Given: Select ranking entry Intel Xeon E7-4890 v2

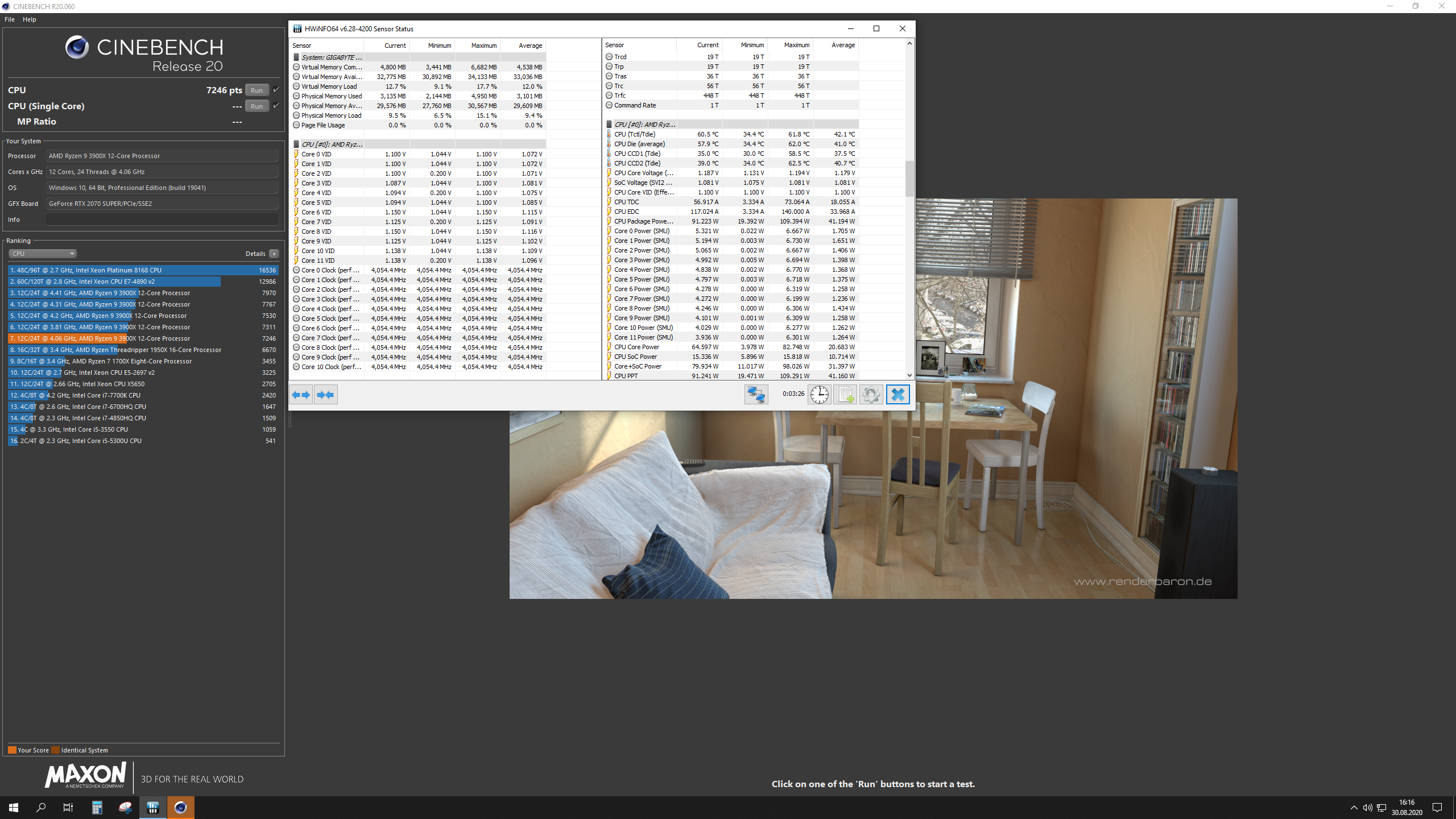Looking at the screenshot, I should click(143, 282).
